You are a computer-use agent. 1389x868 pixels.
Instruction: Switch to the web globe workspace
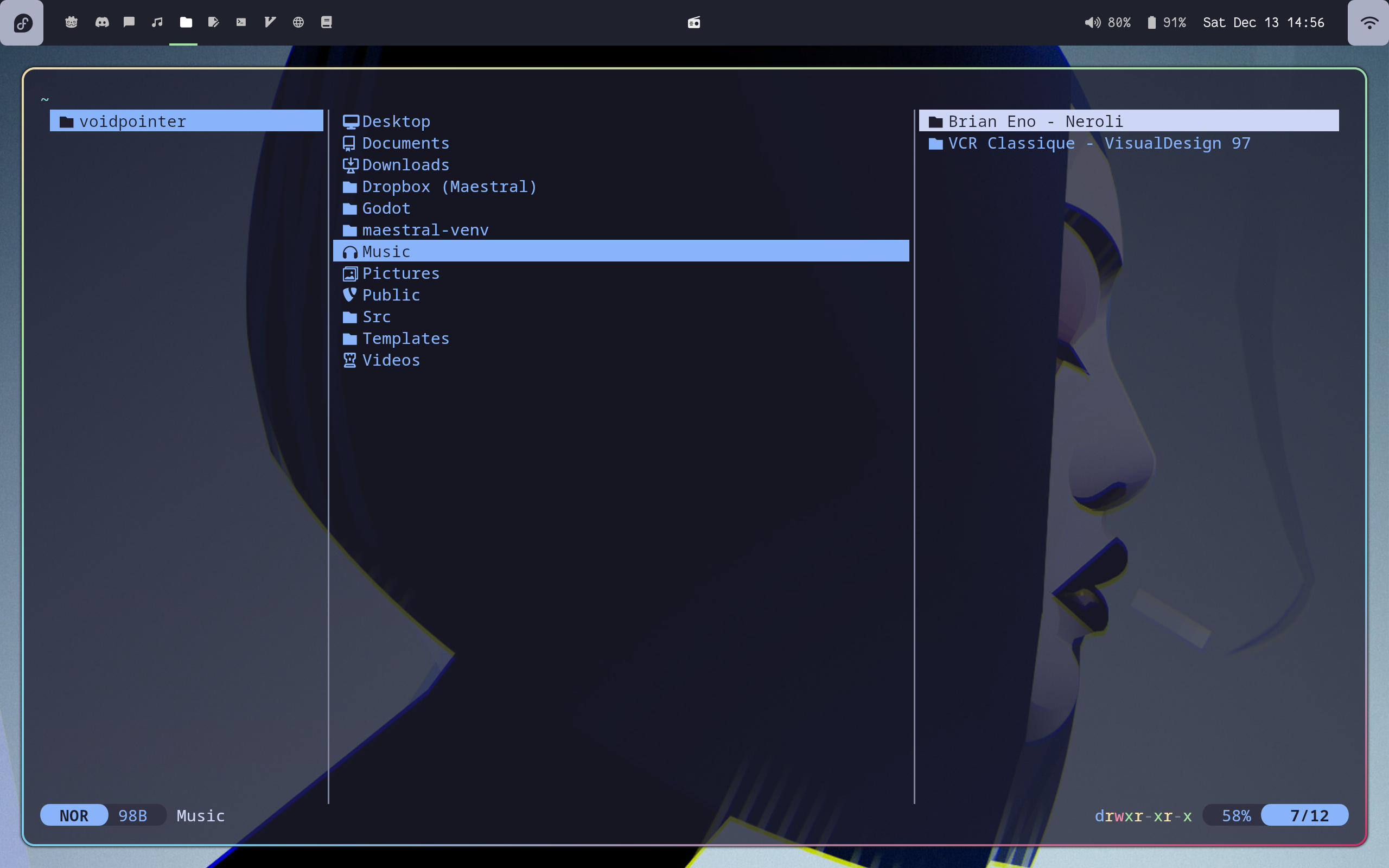(x=298, y=22)
